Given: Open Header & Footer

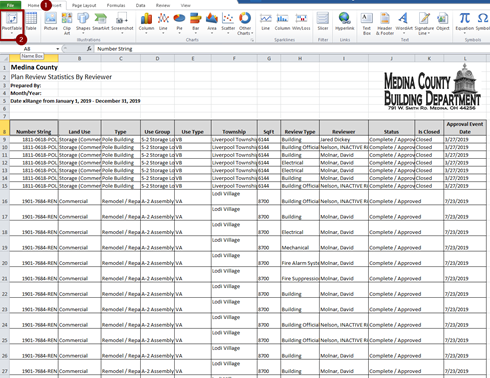Looking at the screenshot, I should (x=385, y=23).
